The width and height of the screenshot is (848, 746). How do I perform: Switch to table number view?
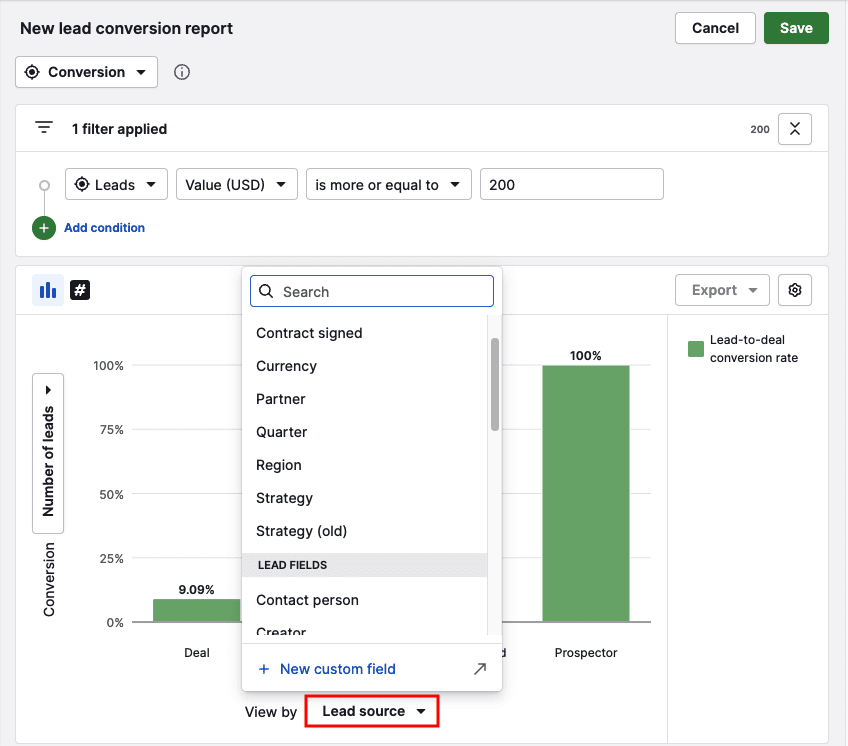coord(80,290)
